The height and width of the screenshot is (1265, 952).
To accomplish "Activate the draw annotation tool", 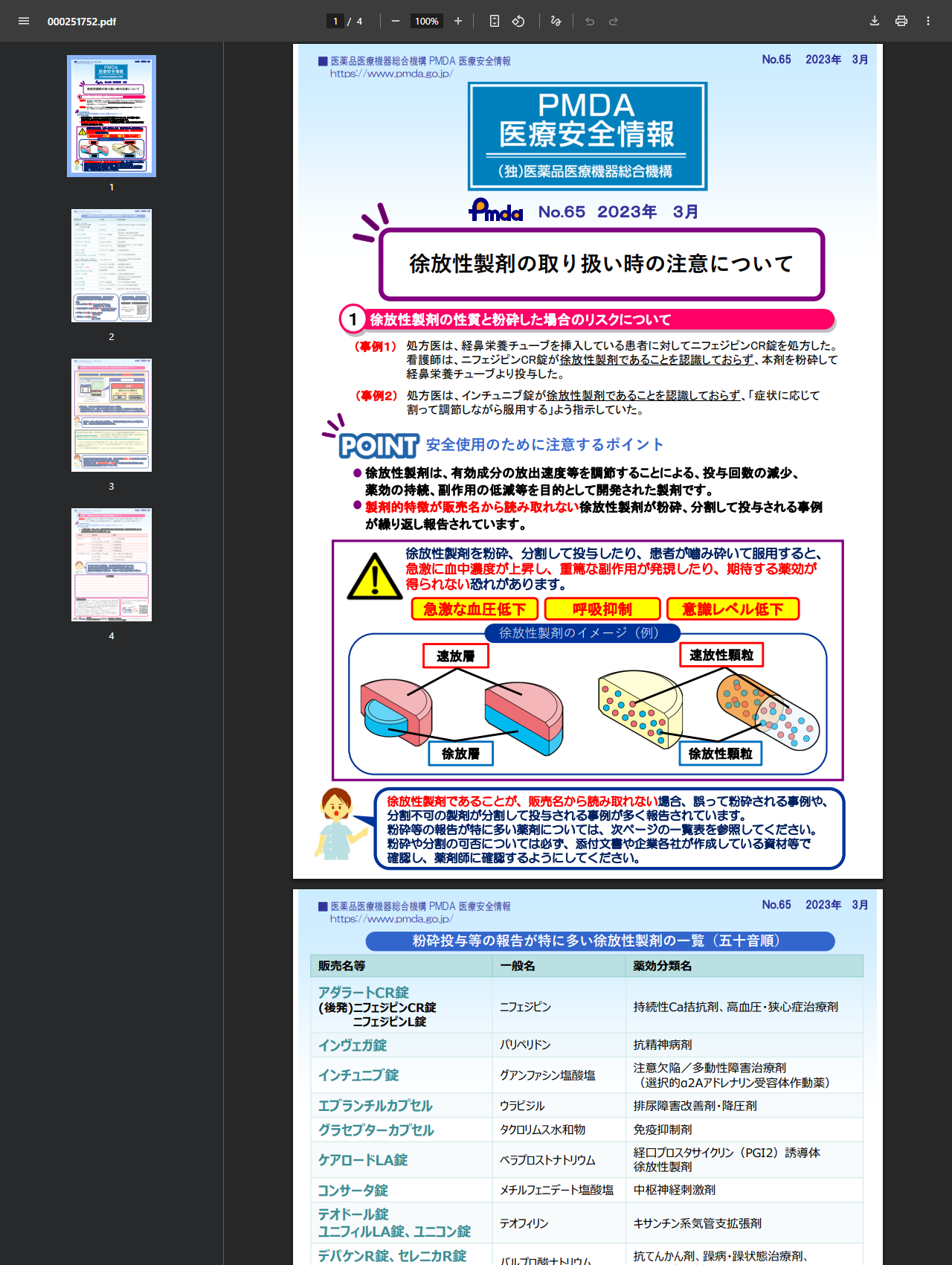I will (556, 21).
